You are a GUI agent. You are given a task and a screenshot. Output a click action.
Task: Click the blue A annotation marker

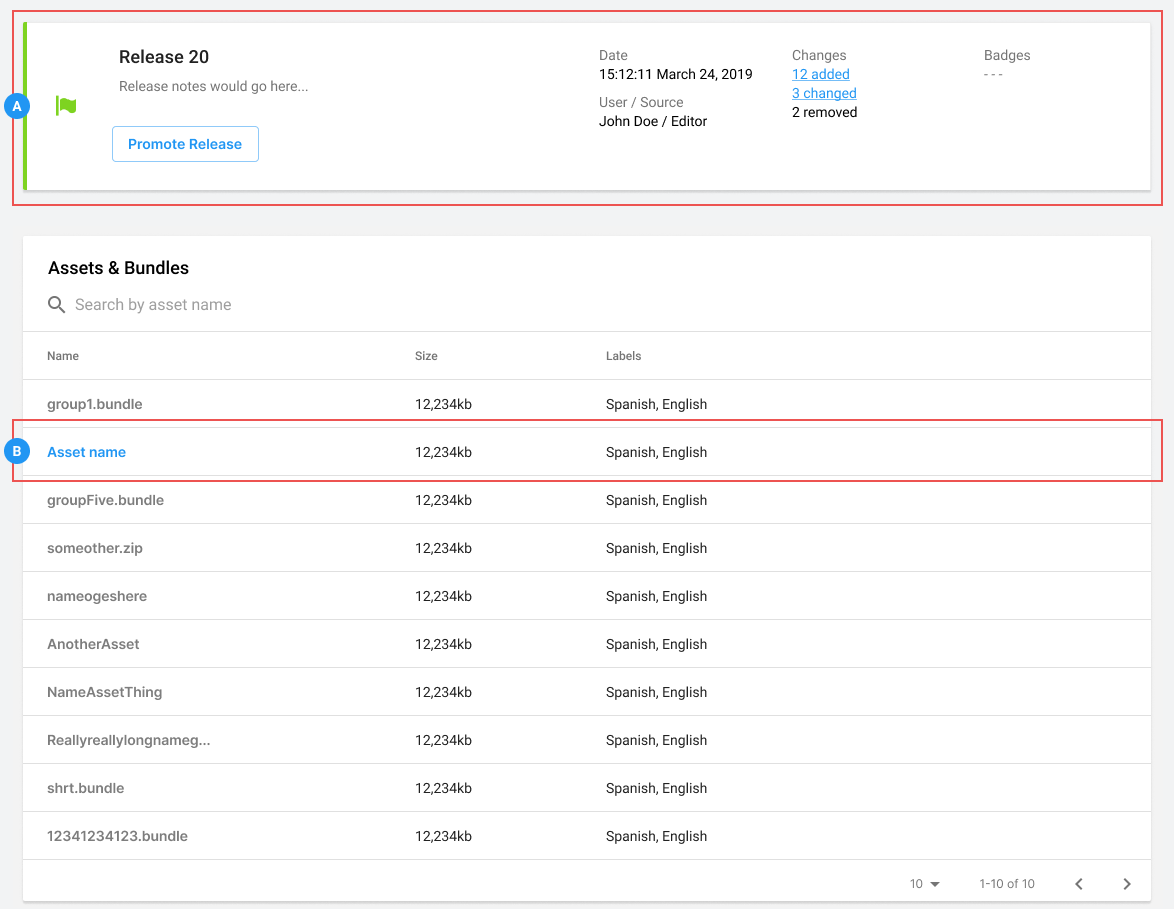coord(16,106)
